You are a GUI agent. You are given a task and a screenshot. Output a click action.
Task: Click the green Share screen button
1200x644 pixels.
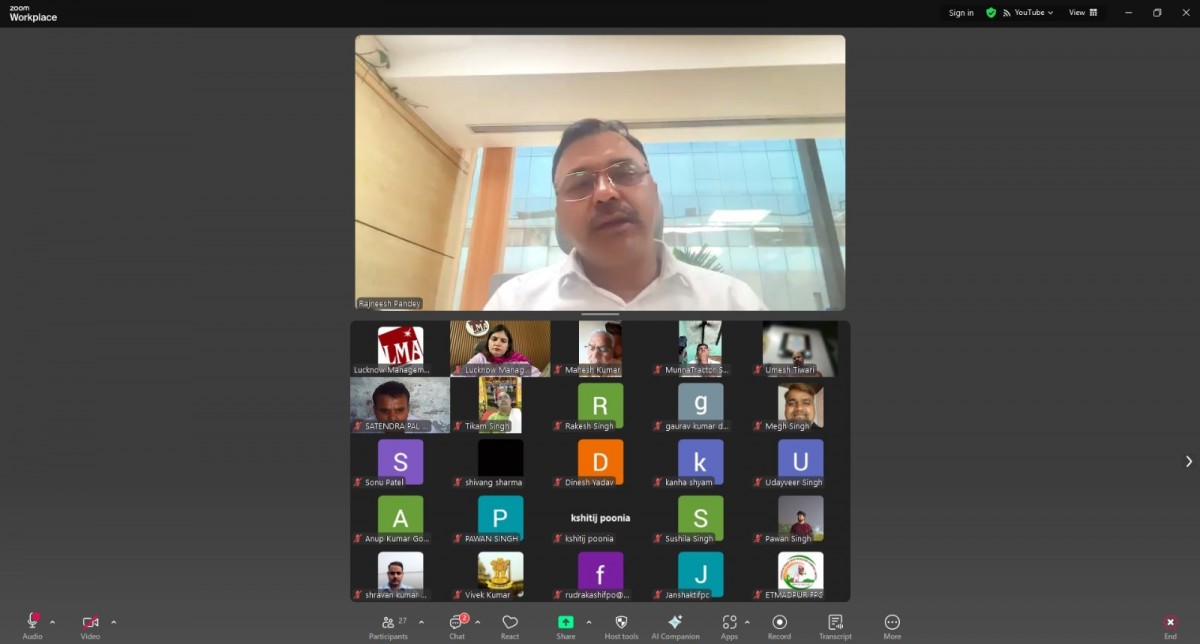pos(566,626)
